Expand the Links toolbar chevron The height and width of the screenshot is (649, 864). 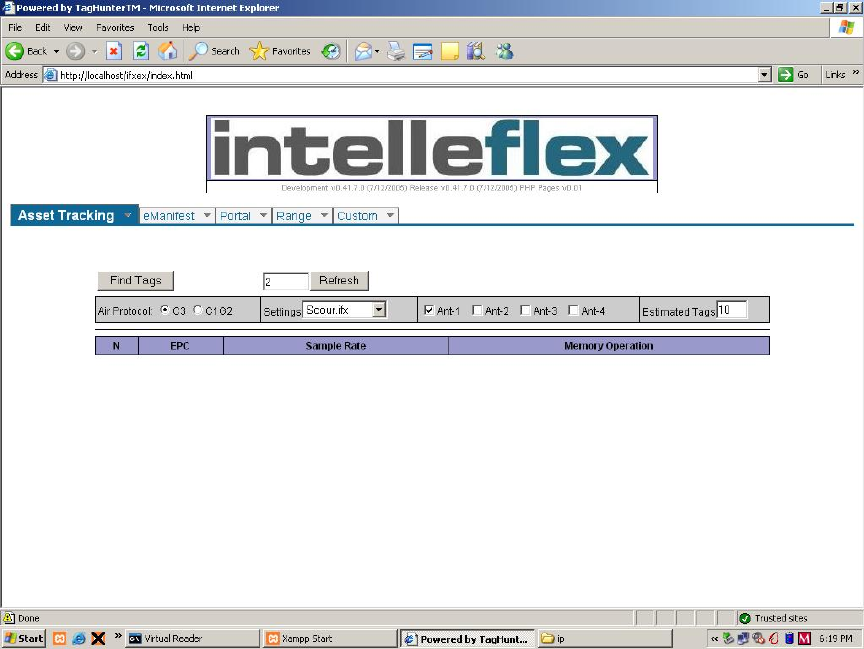(855, 73)
